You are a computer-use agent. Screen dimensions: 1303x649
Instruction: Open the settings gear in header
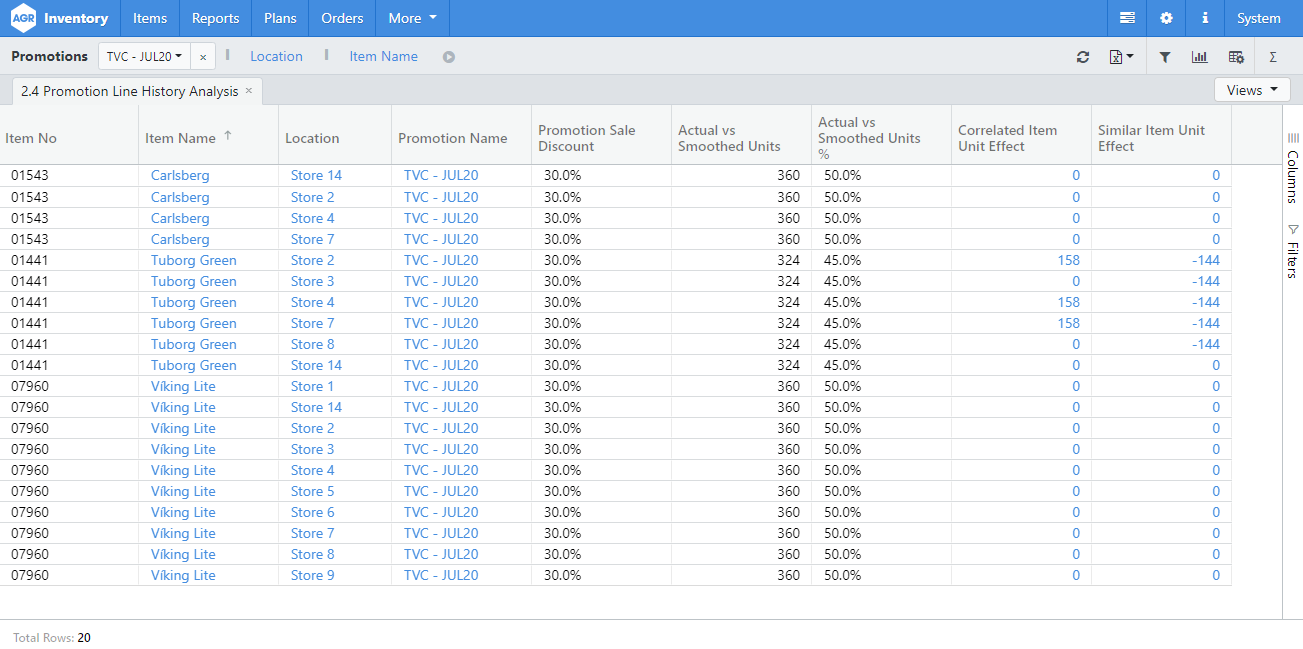click(x=1166, y=18)
